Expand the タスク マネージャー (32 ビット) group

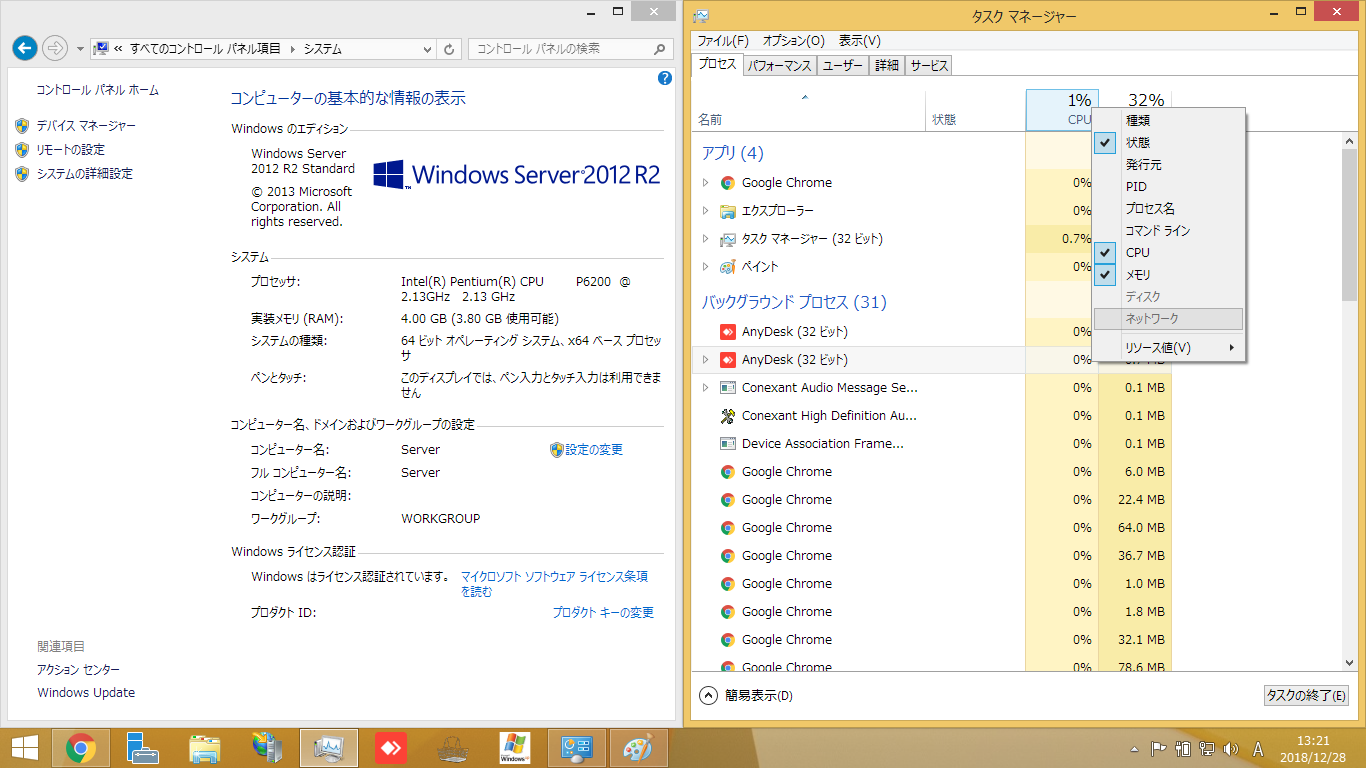tap(705, 239)
